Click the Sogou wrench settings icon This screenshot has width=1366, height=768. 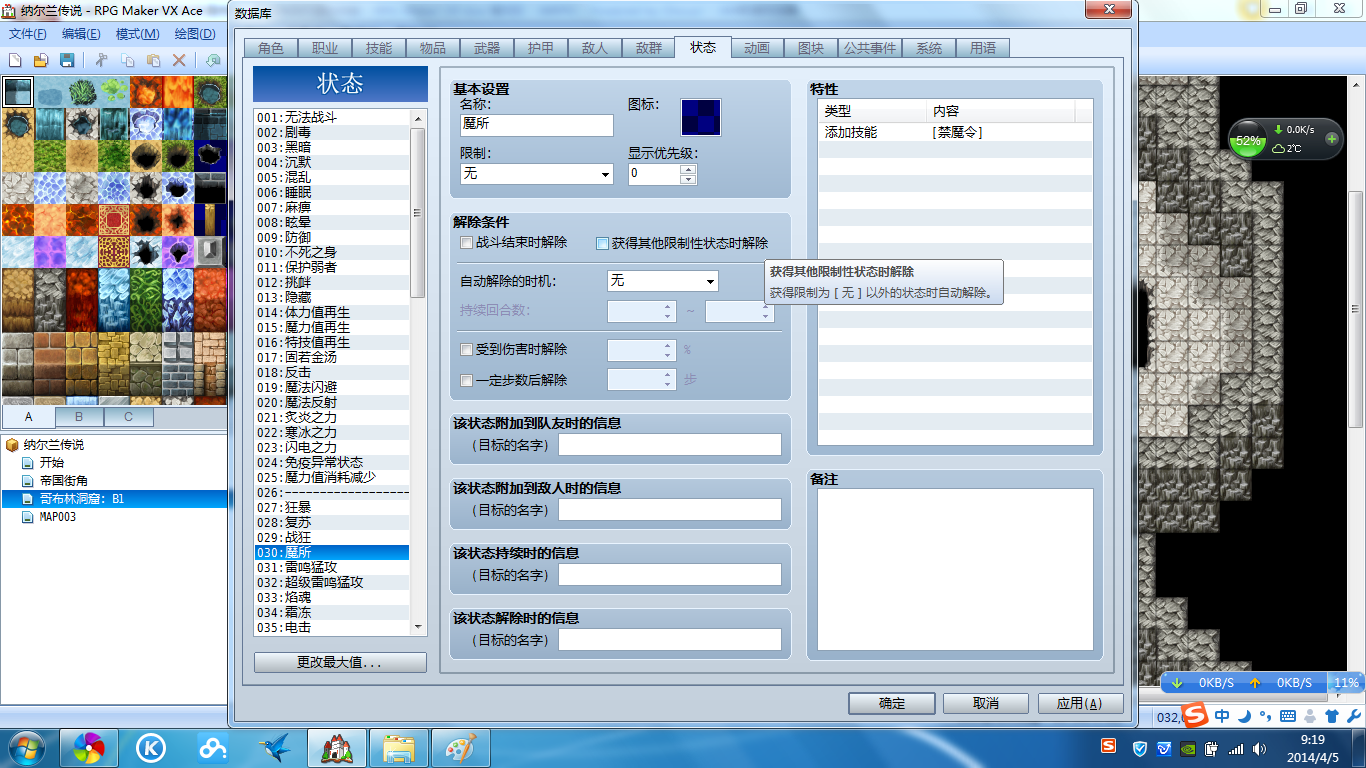click(1353, 716)
